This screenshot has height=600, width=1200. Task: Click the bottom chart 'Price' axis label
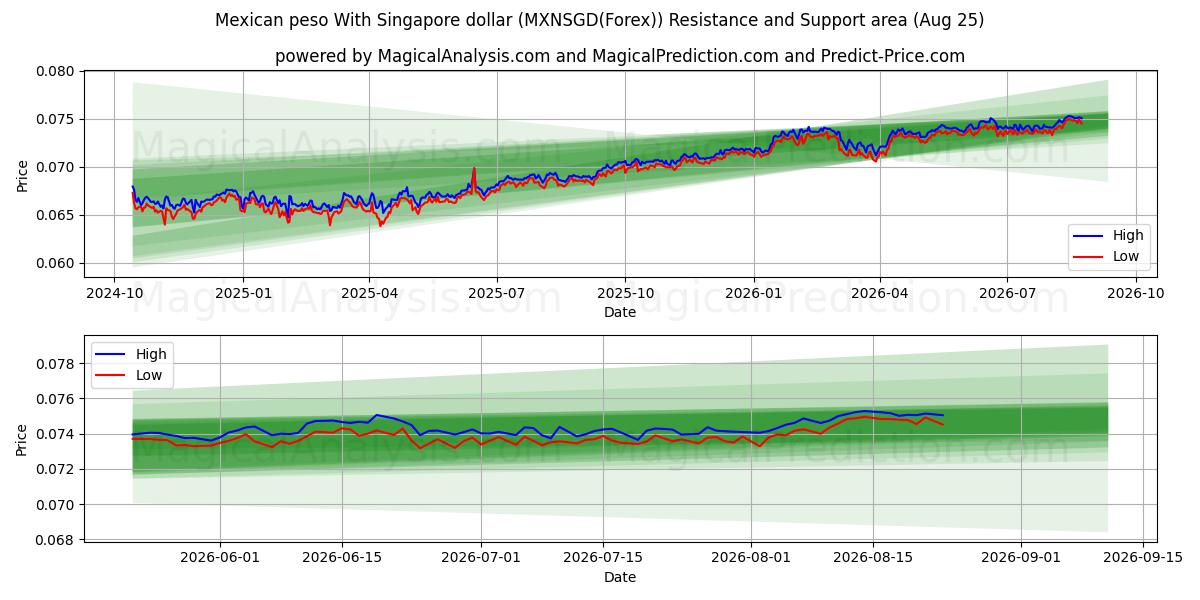[23, 438]
